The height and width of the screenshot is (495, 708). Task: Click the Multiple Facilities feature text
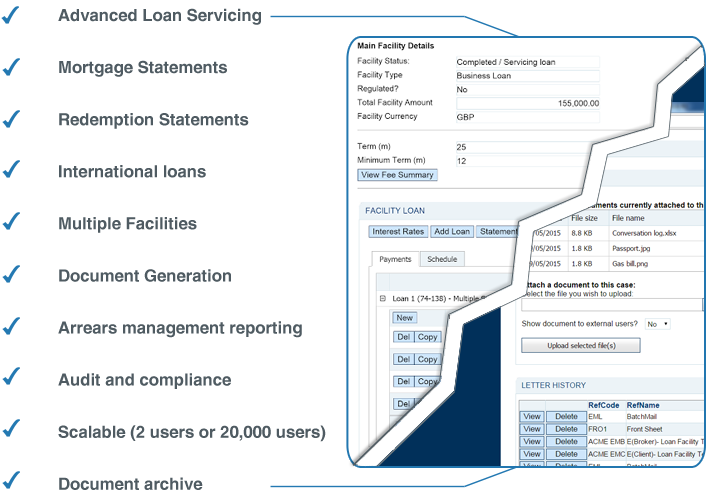click(x=127, y=224)
